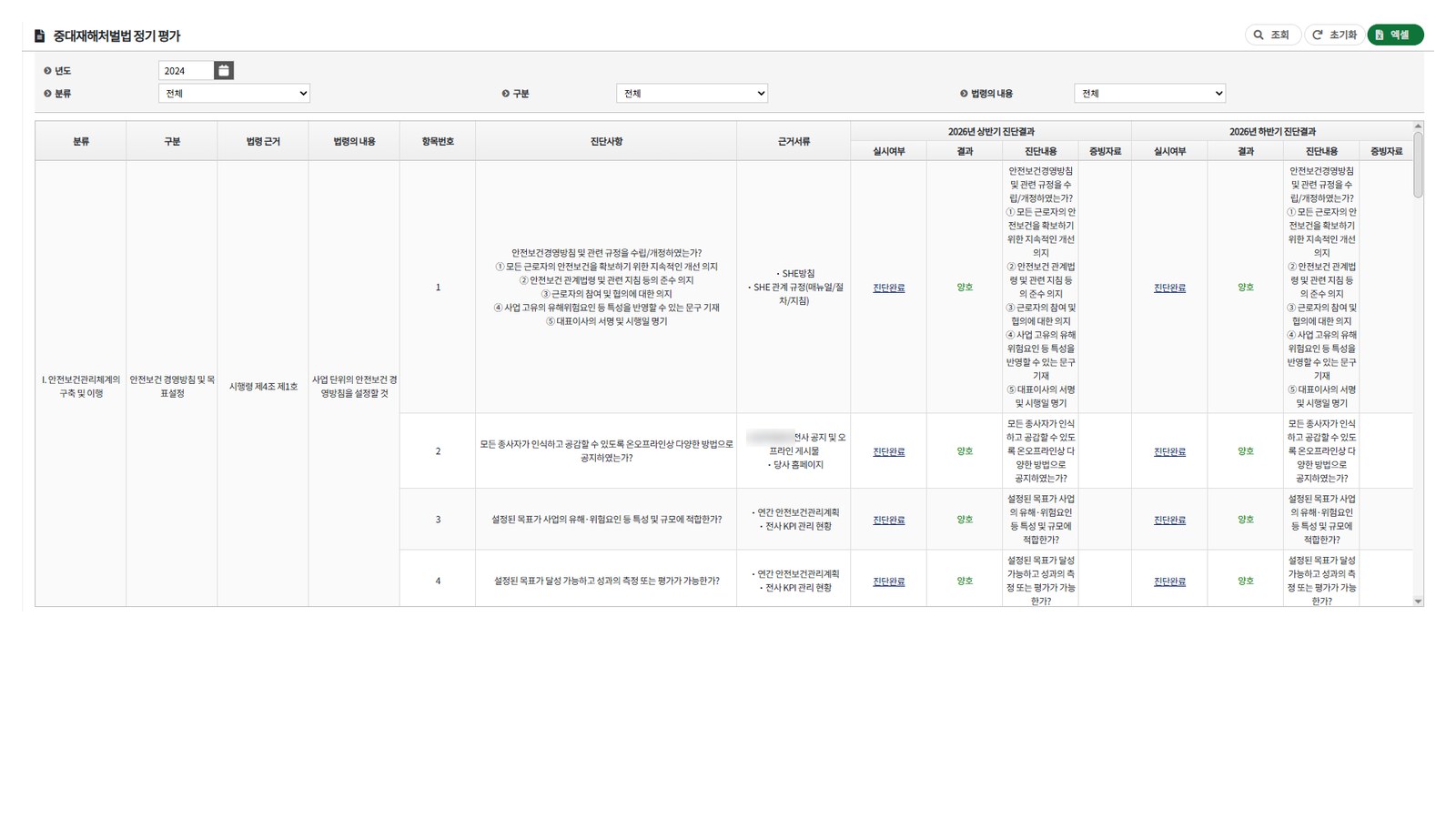Open 진단완료 link for item 4 상반기
This screenshot has height=819, width=1456.
click(889, 581)
